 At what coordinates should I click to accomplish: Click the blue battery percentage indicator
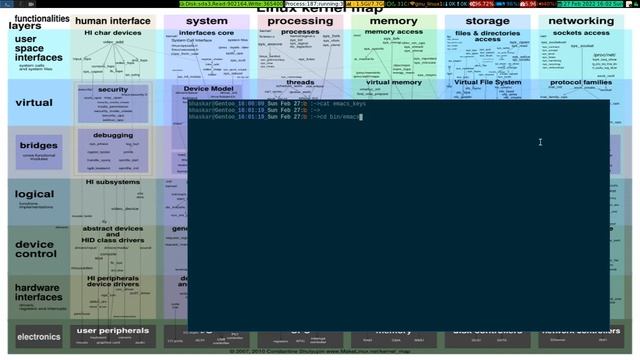(507, 4)
